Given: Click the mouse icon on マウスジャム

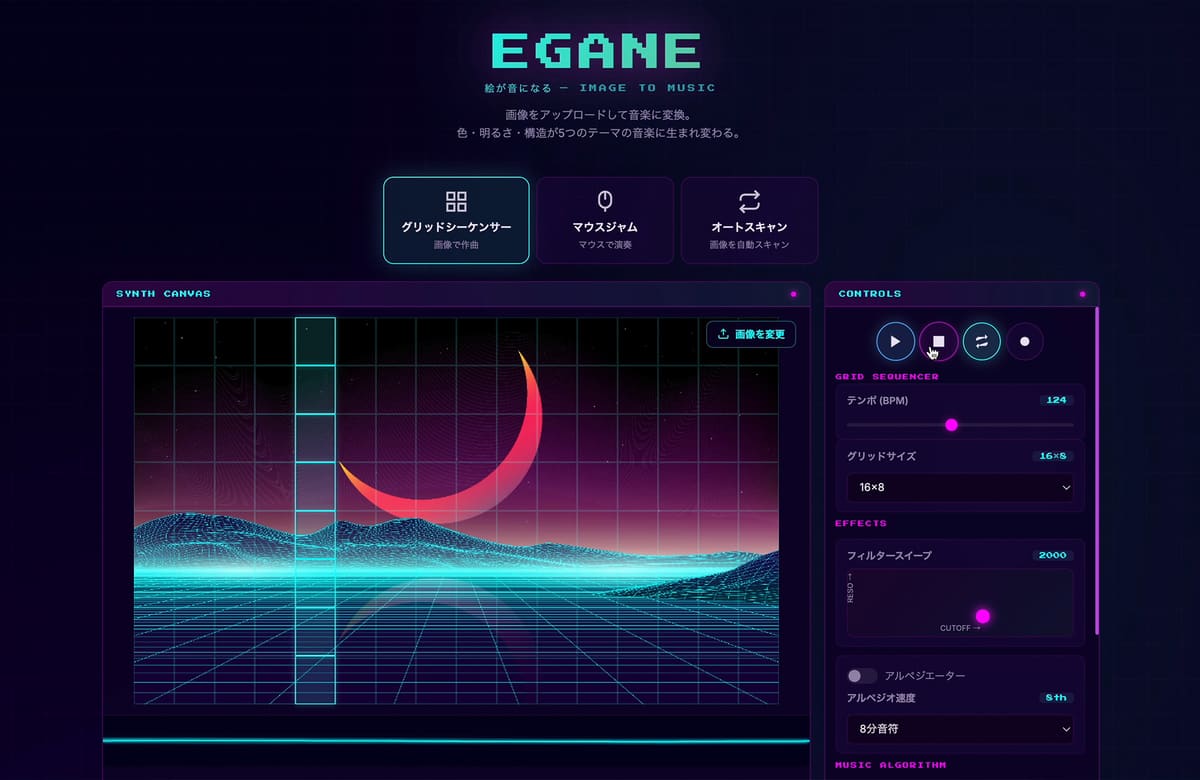Looking at the screenshot, I should (604, 201).
